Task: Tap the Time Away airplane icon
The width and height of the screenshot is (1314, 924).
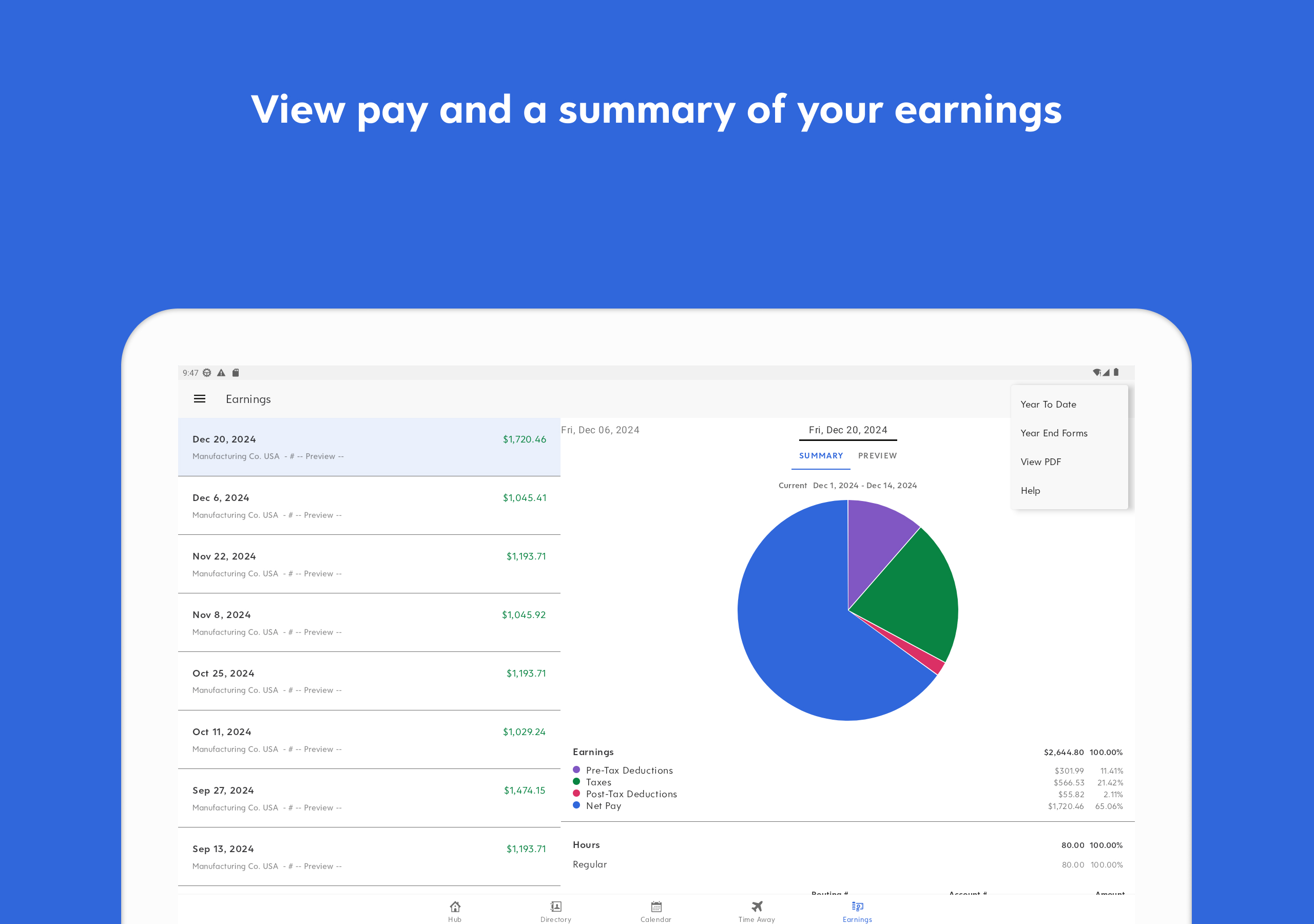Action: [x=757, y=907]
